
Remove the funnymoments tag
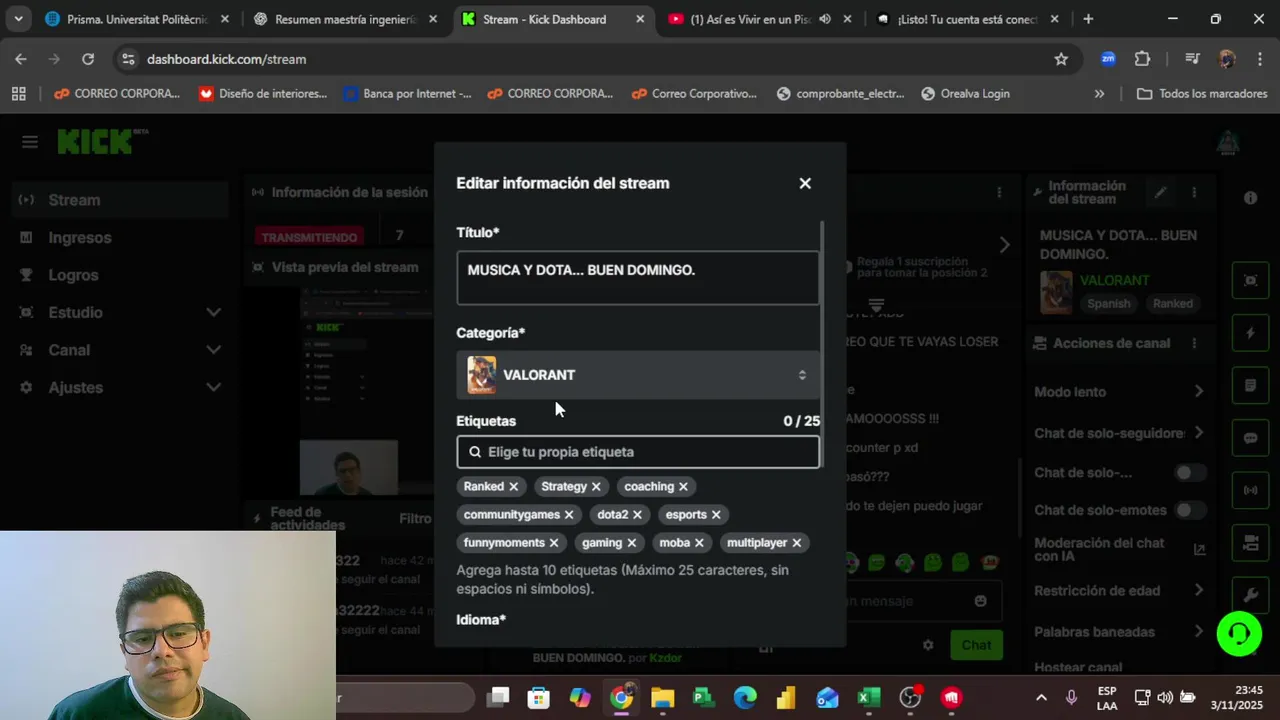(x=554, y=542)
